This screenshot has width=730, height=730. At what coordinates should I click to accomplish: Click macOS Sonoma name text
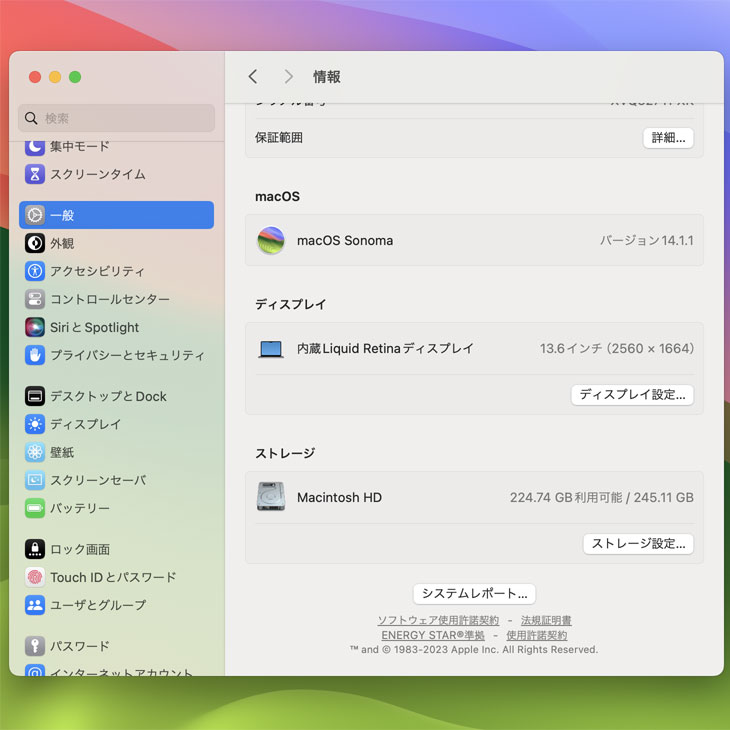click(x=345, y=240)
